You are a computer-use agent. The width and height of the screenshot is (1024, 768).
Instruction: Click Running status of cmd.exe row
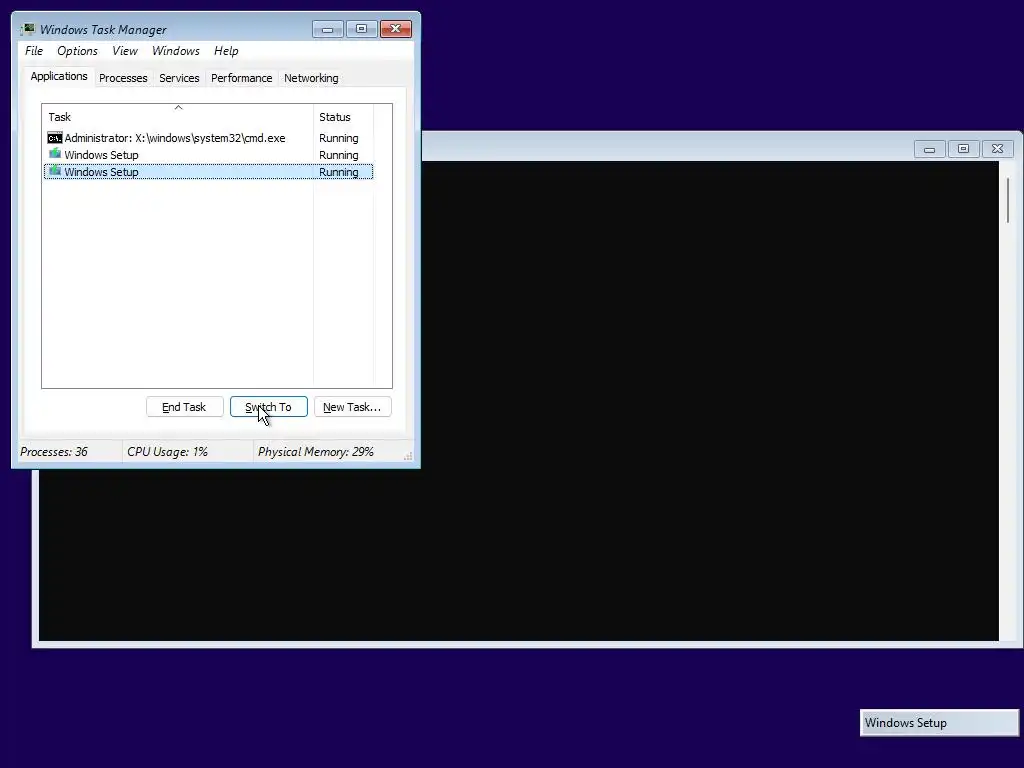pos(338,138)
